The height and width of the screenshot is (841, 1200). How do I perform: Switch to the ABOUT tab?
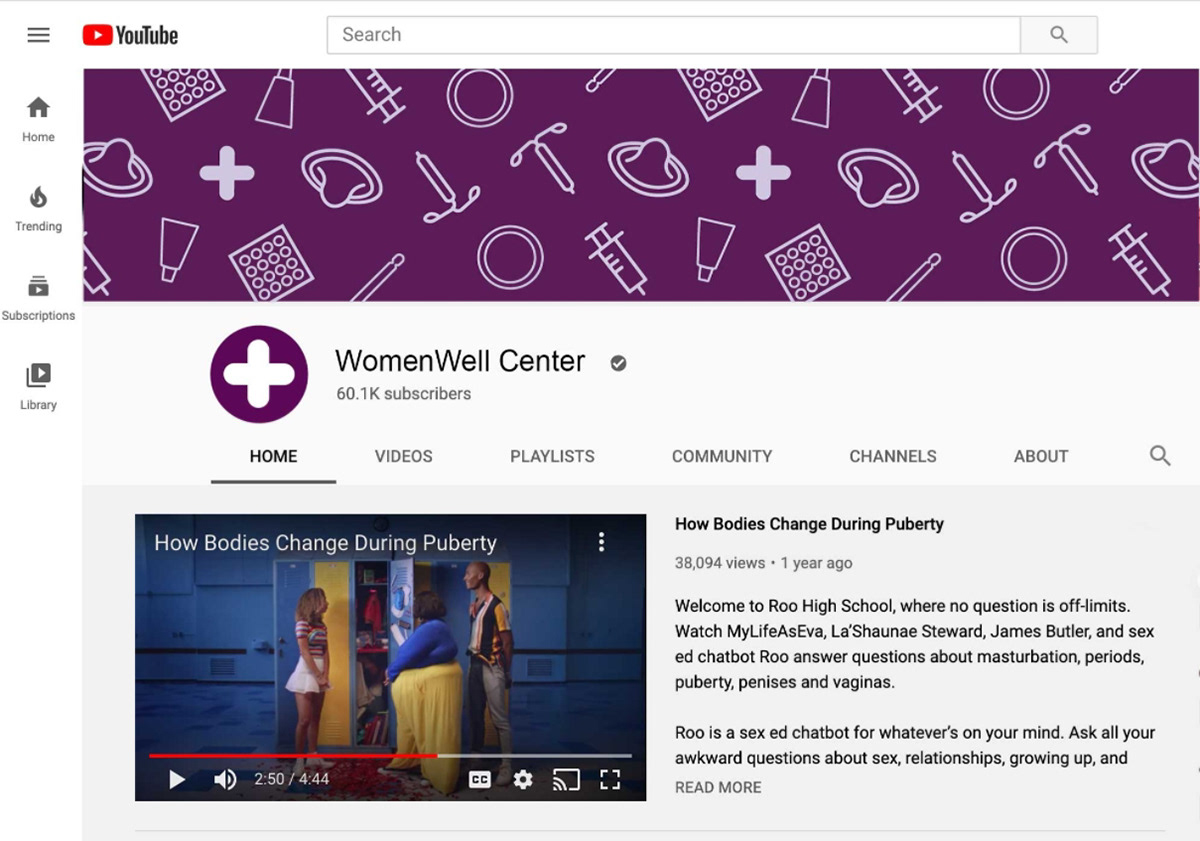(1041, 456)
